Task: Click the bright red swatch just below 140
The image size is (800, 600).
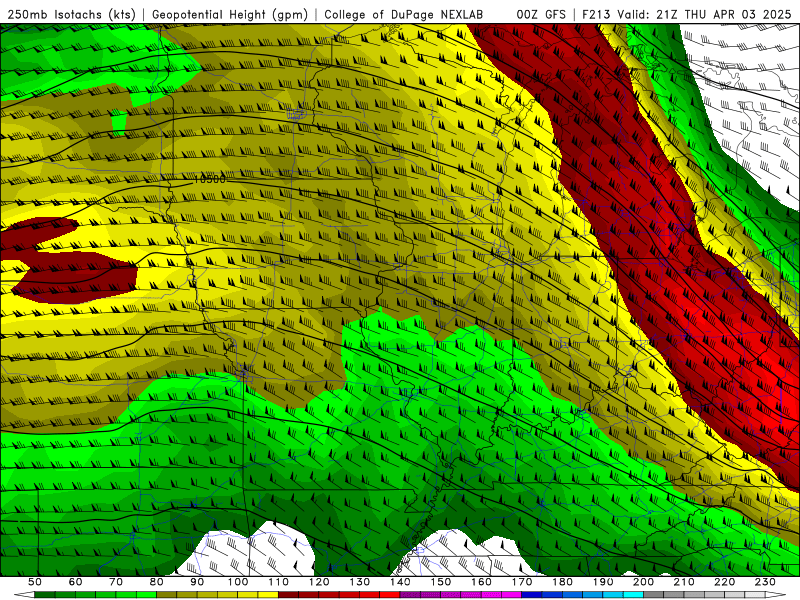Action: (390, 595)
